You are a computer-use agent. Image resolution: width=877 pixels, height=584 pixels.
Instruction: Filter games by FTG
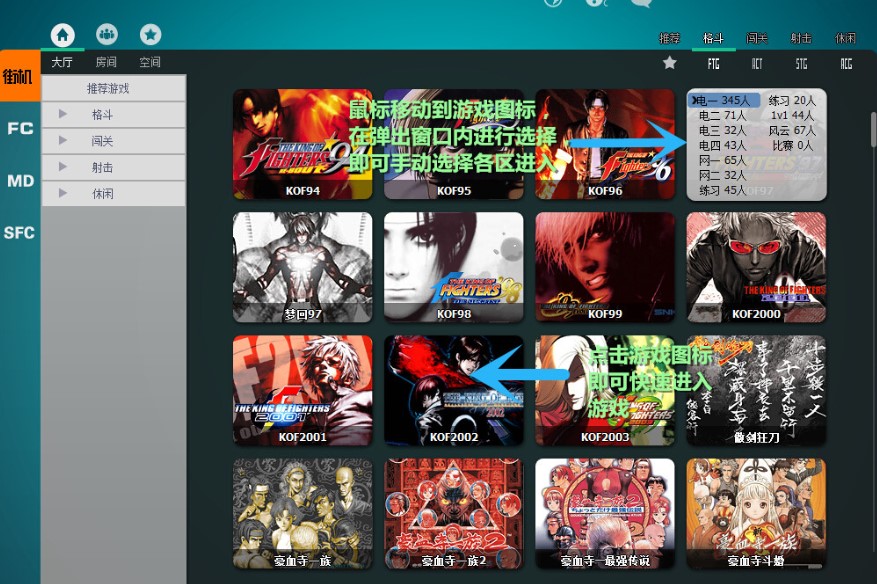click(x=713, y=64)
